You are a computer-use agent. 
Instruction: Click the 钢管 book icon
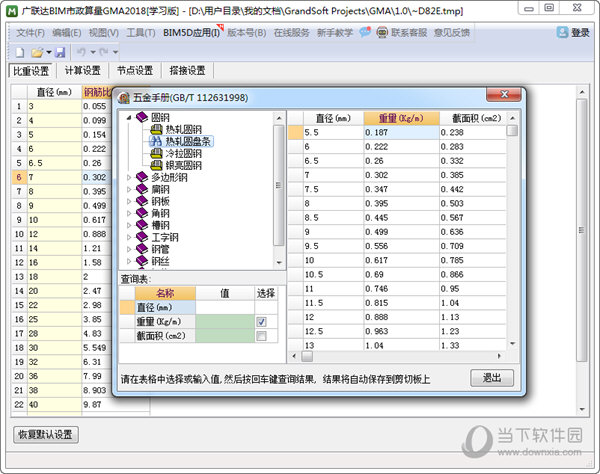pos(142,249)
